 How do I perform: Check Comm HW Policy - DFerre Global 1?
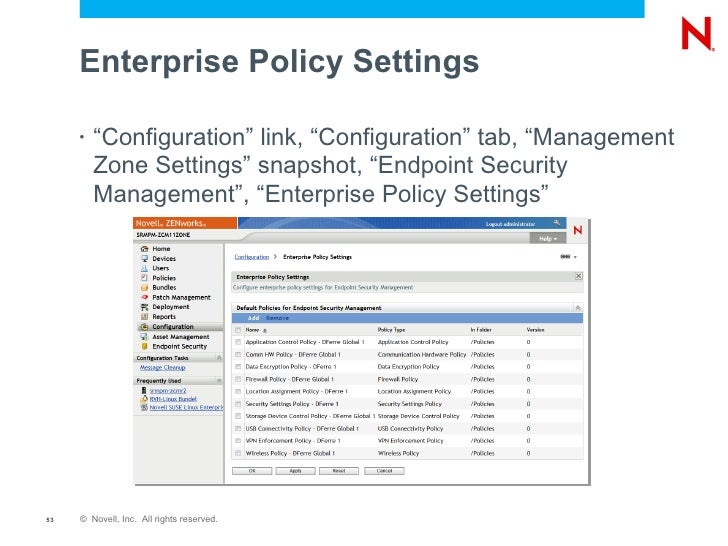tap(238, 355)
